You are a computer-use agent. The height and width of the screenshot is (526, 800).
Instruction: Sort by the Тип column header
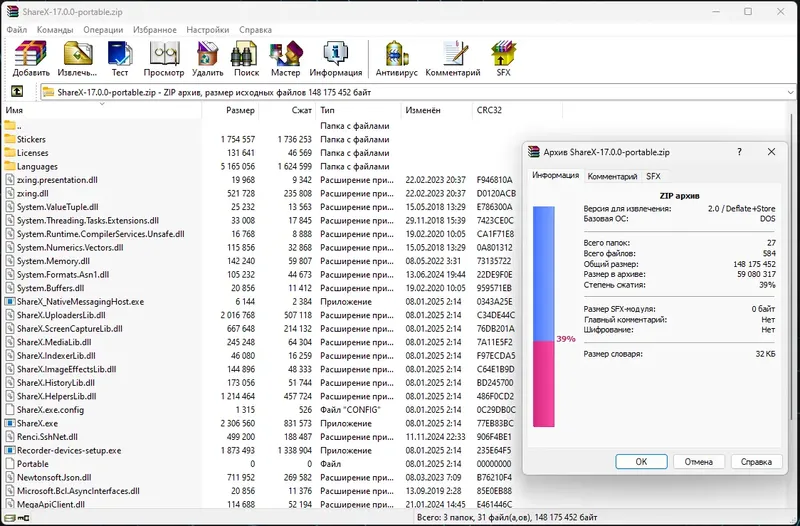[x=358, y=110]
